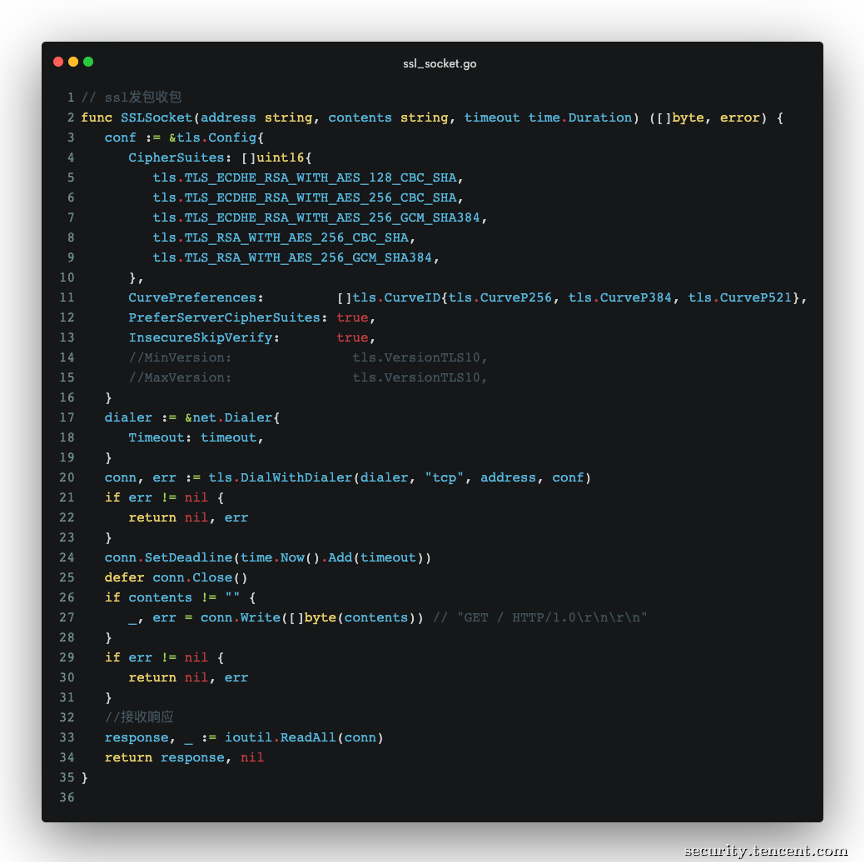Click 'ioutil.ReadAll(conn)' on line 33
The image size is (864, 862).
point(304,737)
